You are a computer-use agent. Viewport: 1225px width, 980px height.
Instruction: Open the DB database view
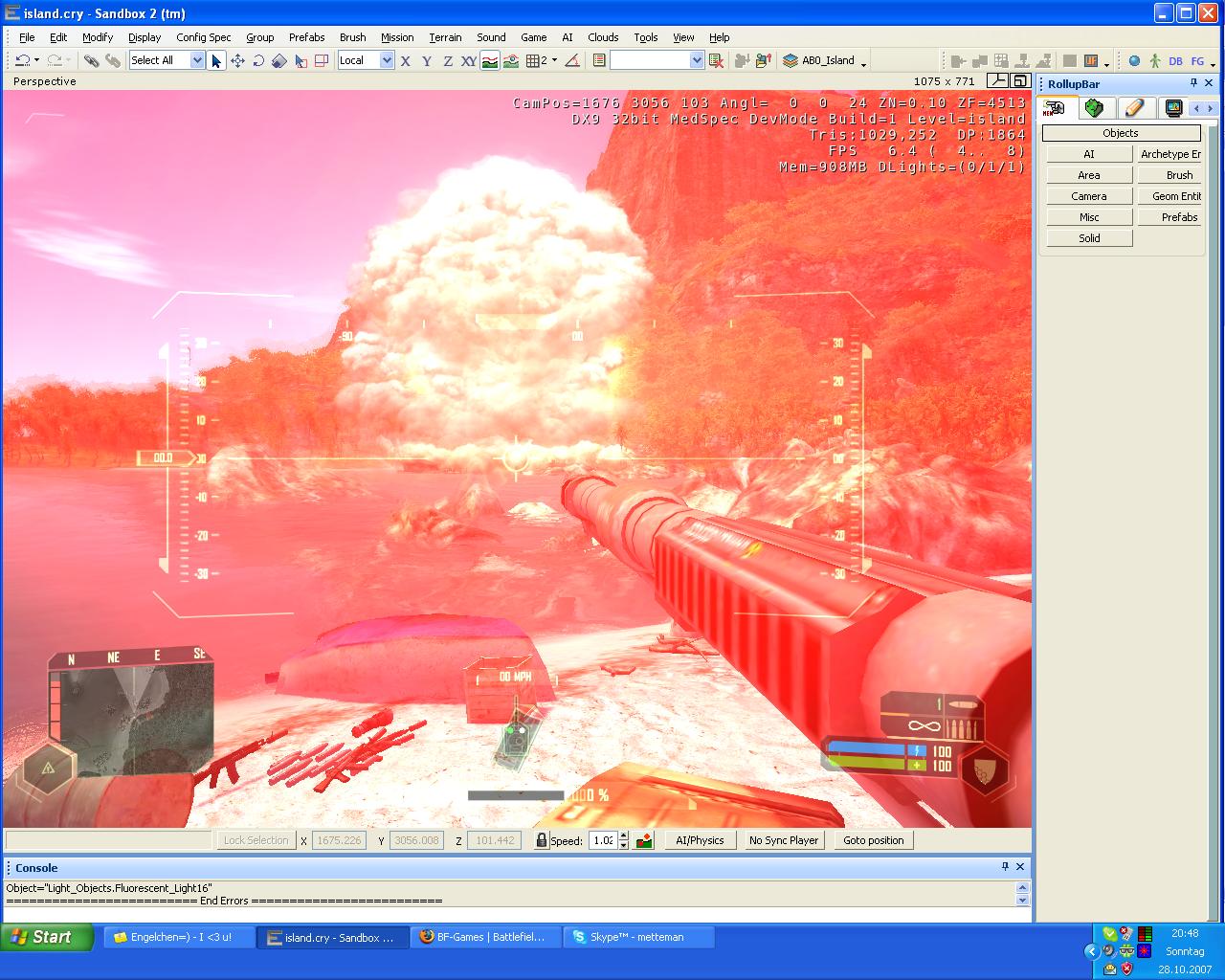(1175, 60)
